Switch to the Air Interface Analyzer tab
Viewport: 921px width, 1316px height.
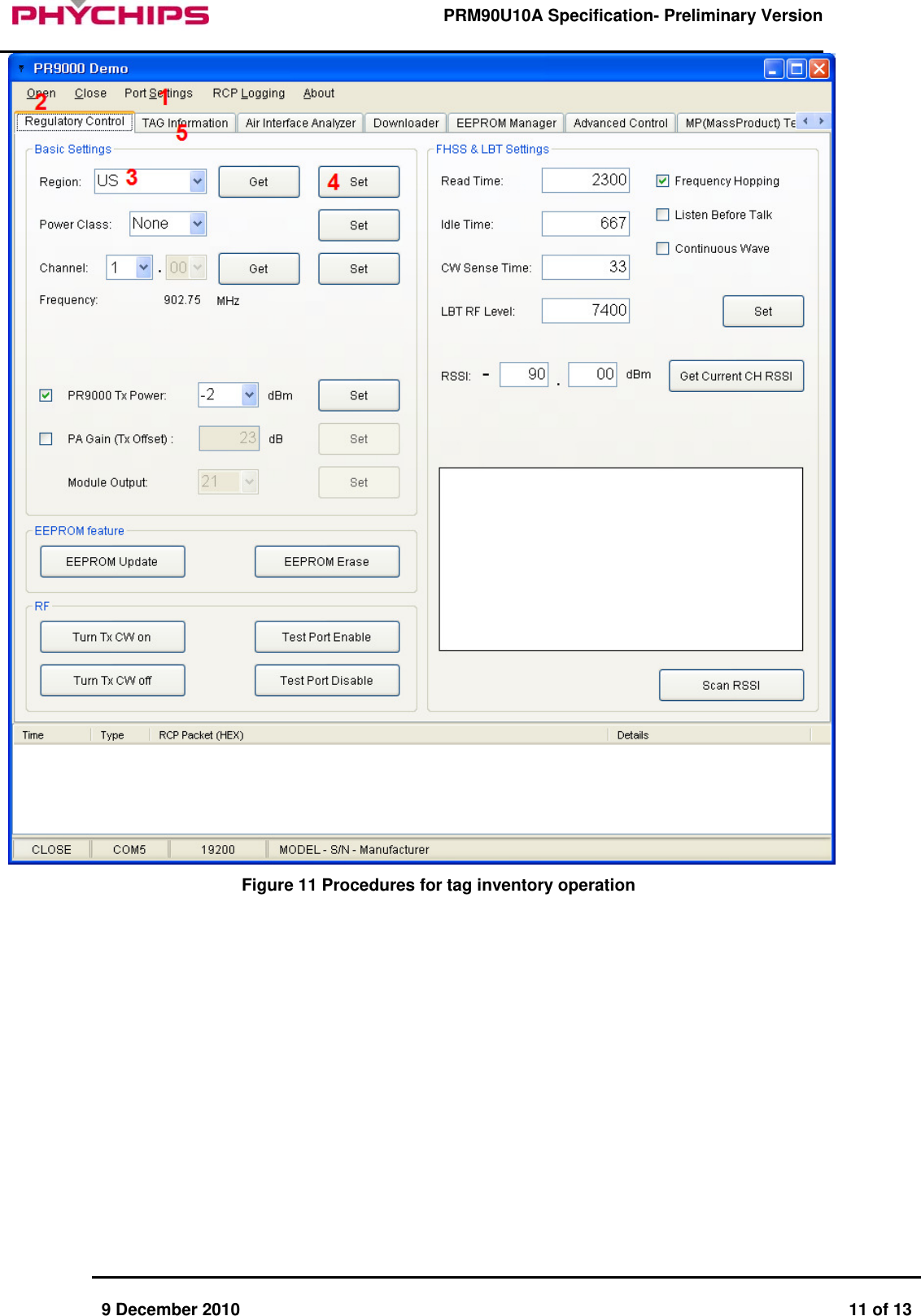click(x=300, y=123)
